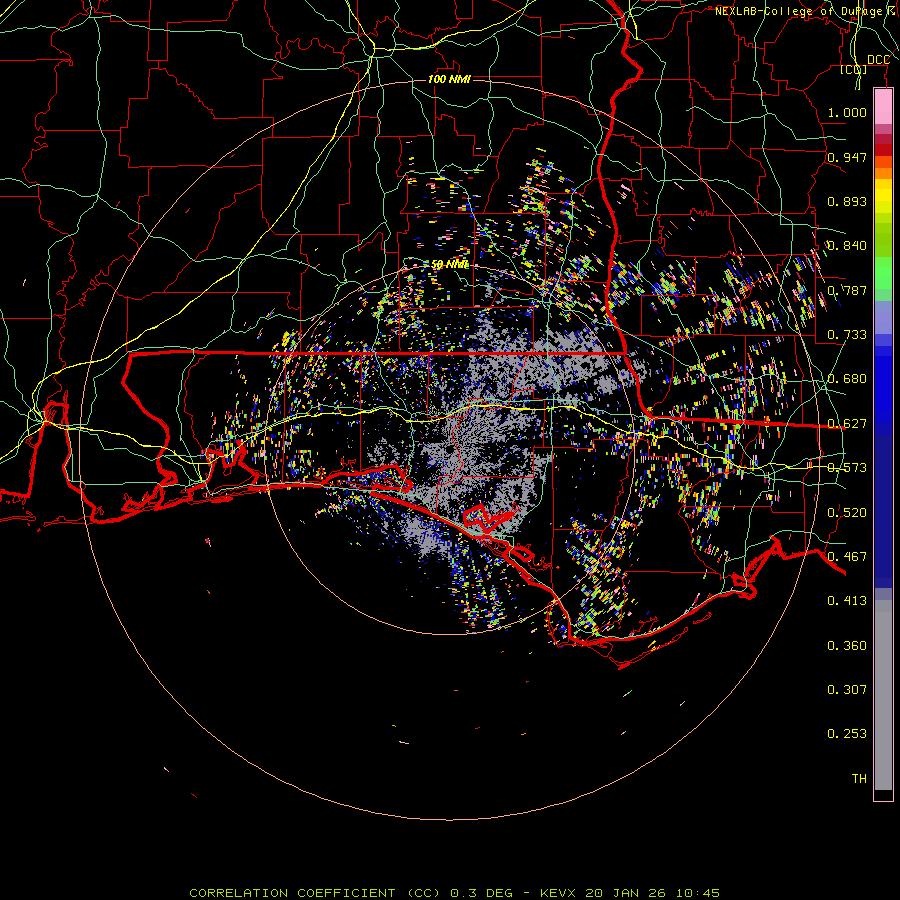
Task: Click the 0.360 legend value
Action: 847,646
